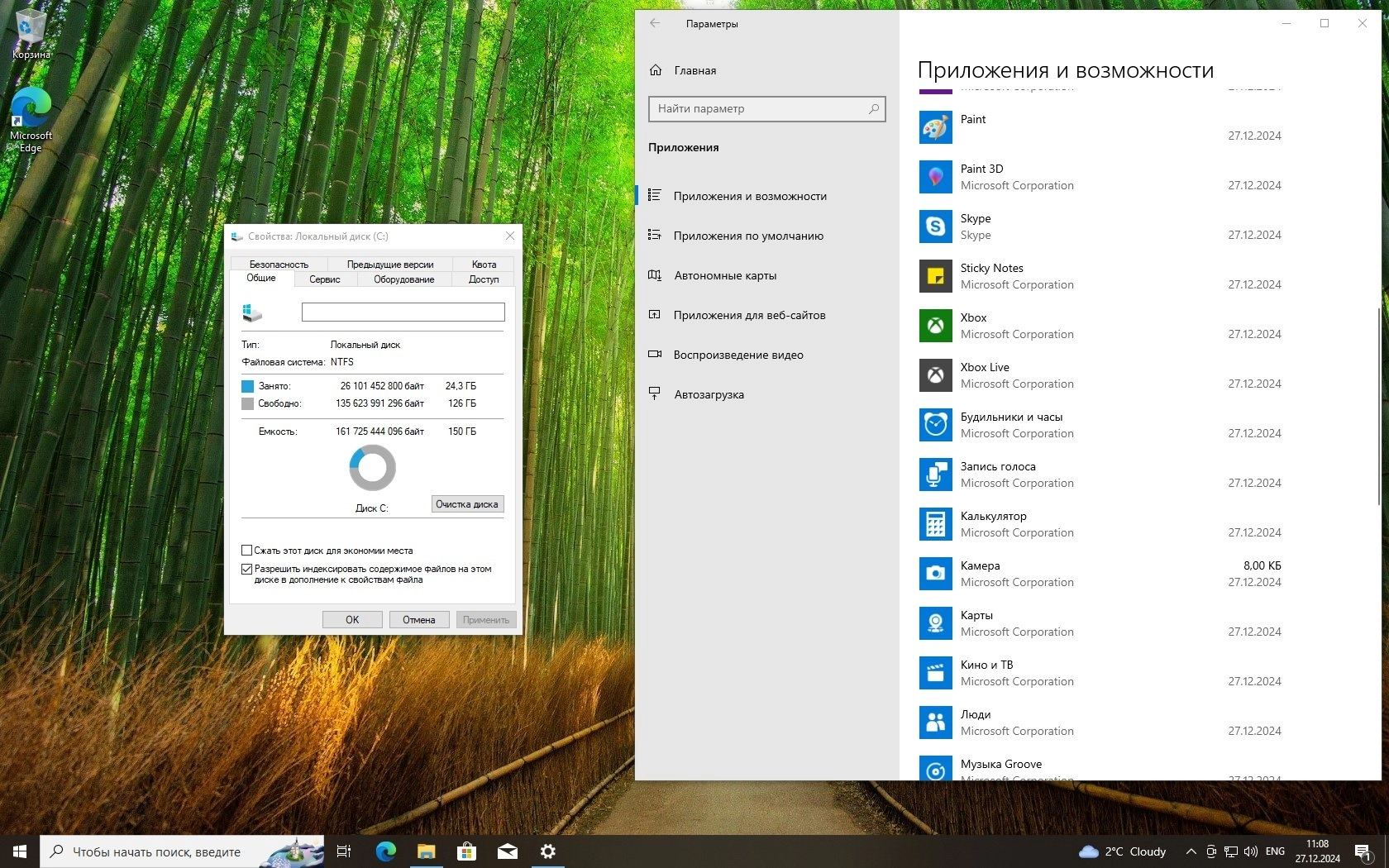Select the Камера app icon

935,574
